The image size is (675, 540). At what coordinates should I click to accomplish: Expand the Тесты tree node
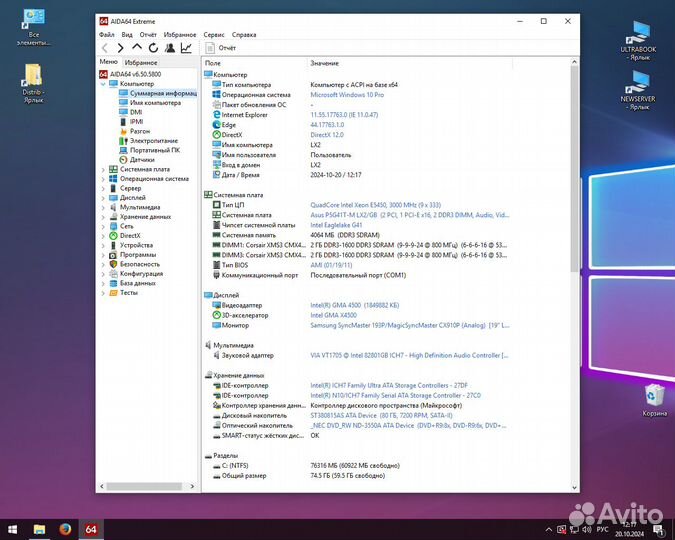click(103, 293)
